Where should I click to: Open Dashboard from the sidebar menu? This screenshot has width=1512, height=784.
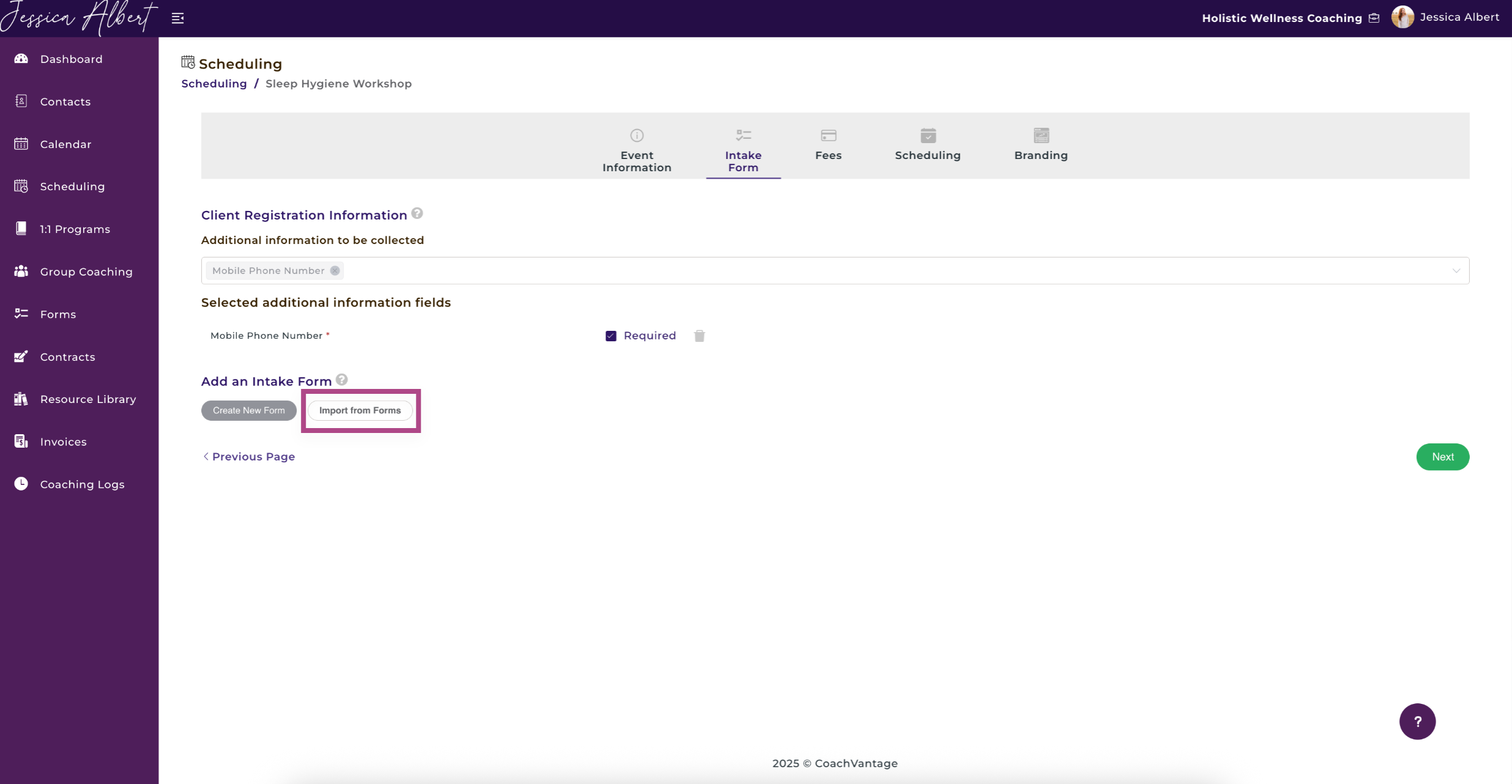(72, 59)
